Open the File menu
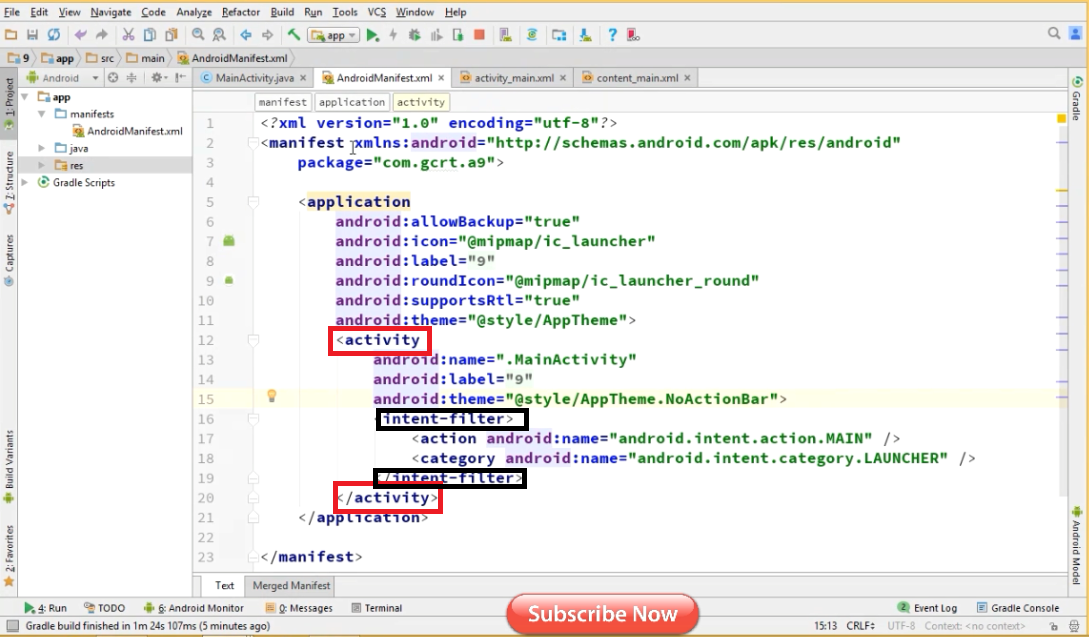The width and height of the screenshot is (1089, 637). coord(12,12)
